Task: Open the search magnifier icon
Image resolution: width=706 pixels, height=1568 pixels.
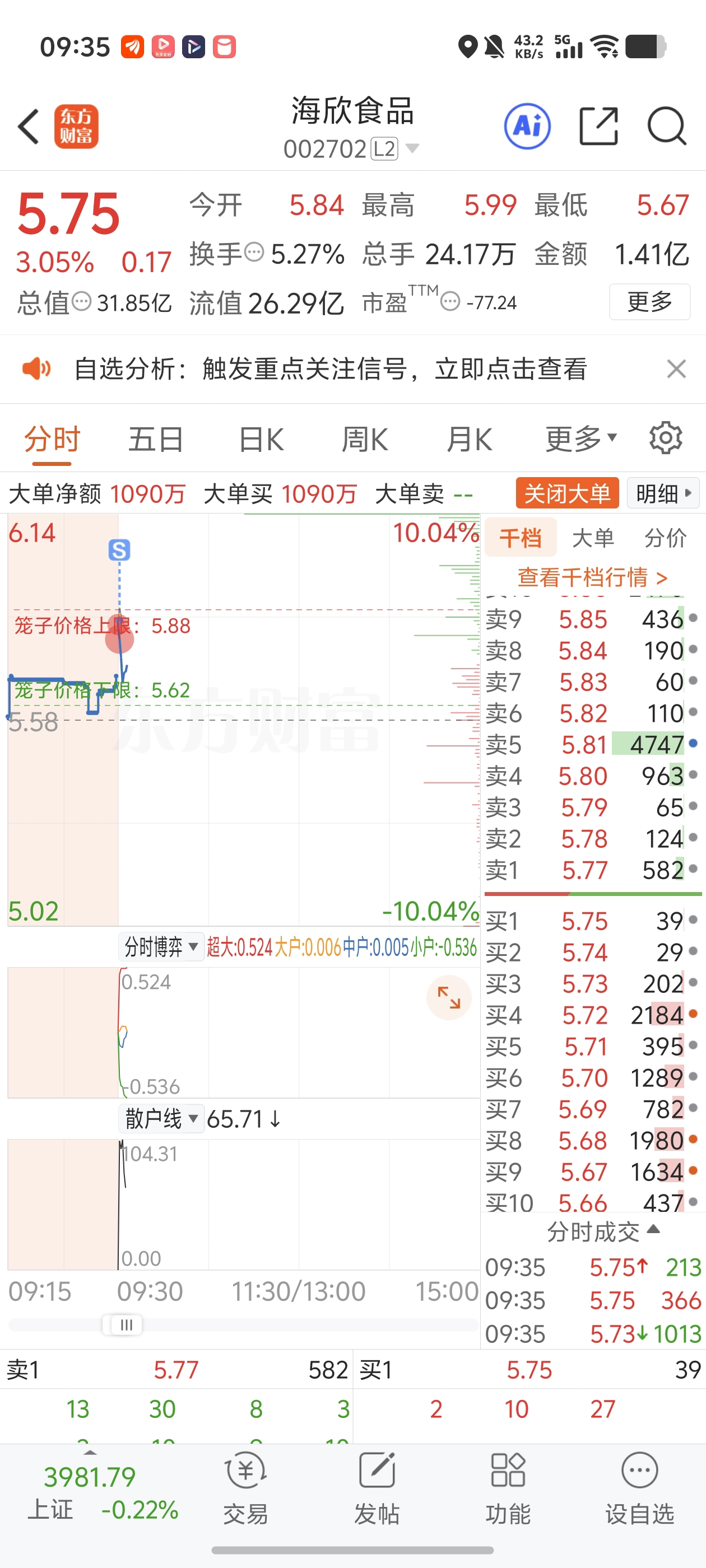Action: click(x=667, y=126)
